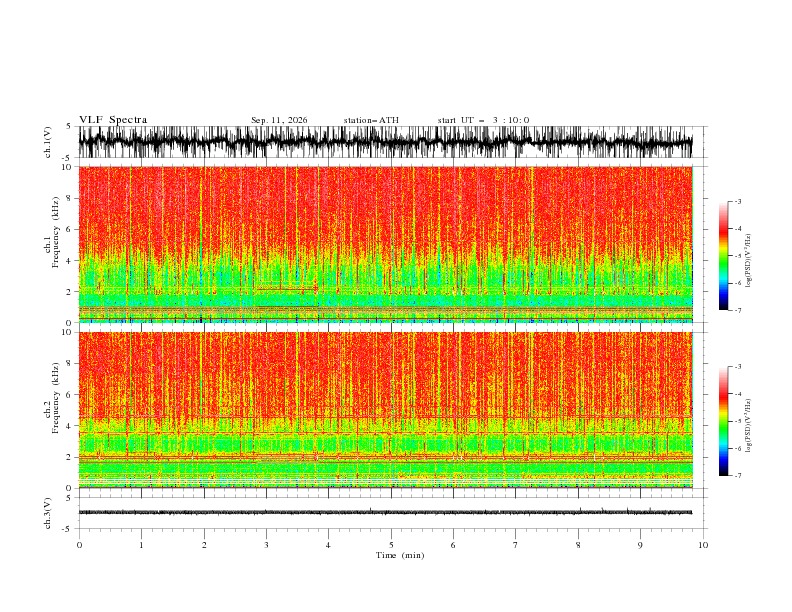
Task: Click the ch.2 spectrogram green band near 3 kHz
Action: pyautogui.click(x=385, y=444)
